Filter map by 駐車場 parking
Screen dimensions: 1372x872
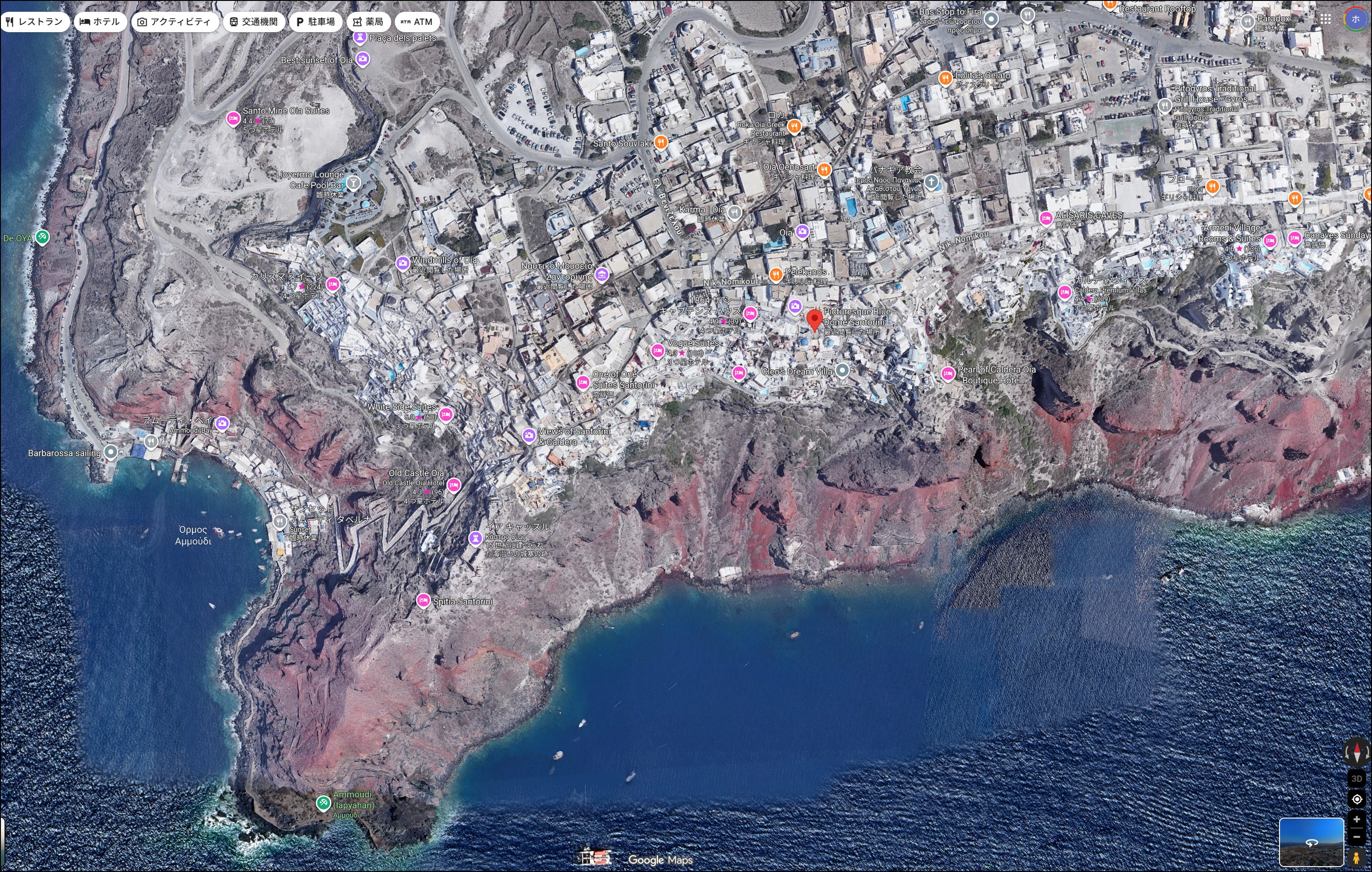315,22
